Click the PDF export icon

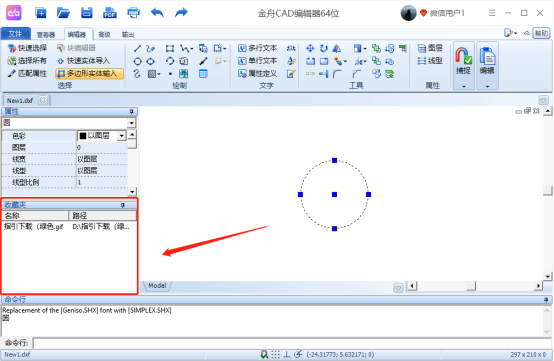tap(110, 13)
